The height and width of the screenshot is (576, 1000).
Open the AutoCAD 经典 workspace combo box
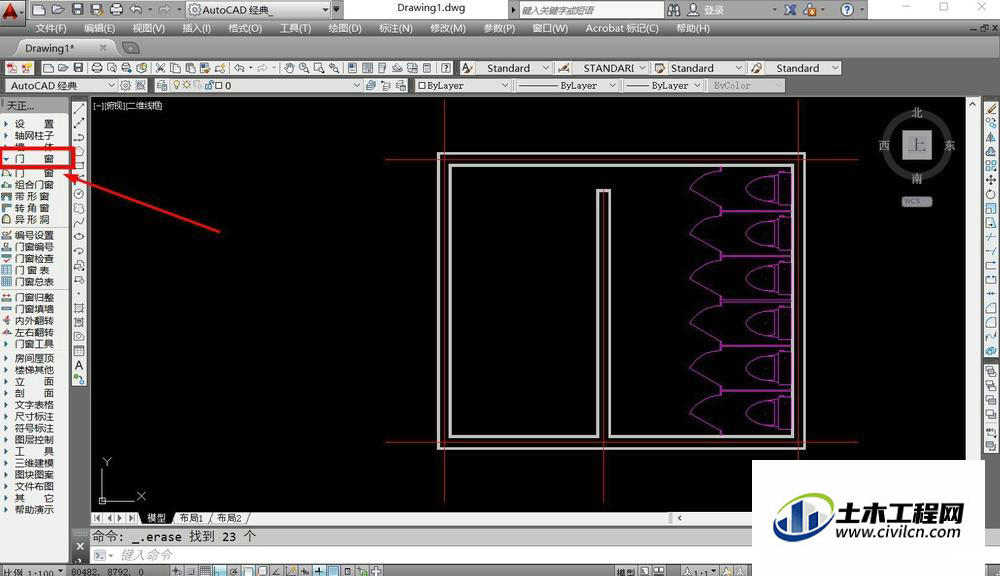61,85
